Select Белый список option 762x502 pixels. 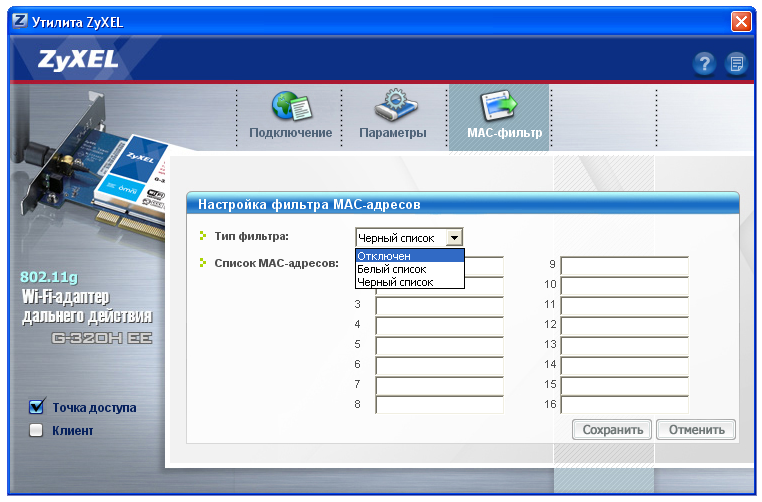(x=410, y=269)
